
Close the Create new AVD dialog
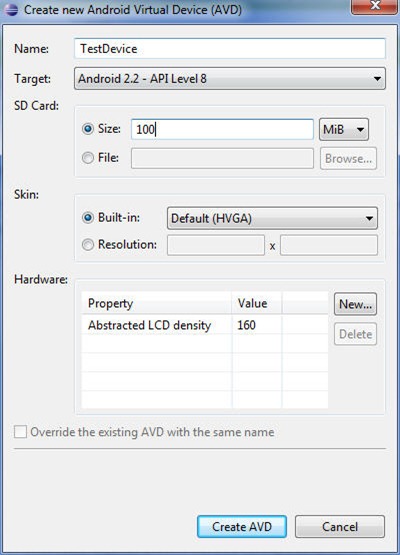[374, 6]
